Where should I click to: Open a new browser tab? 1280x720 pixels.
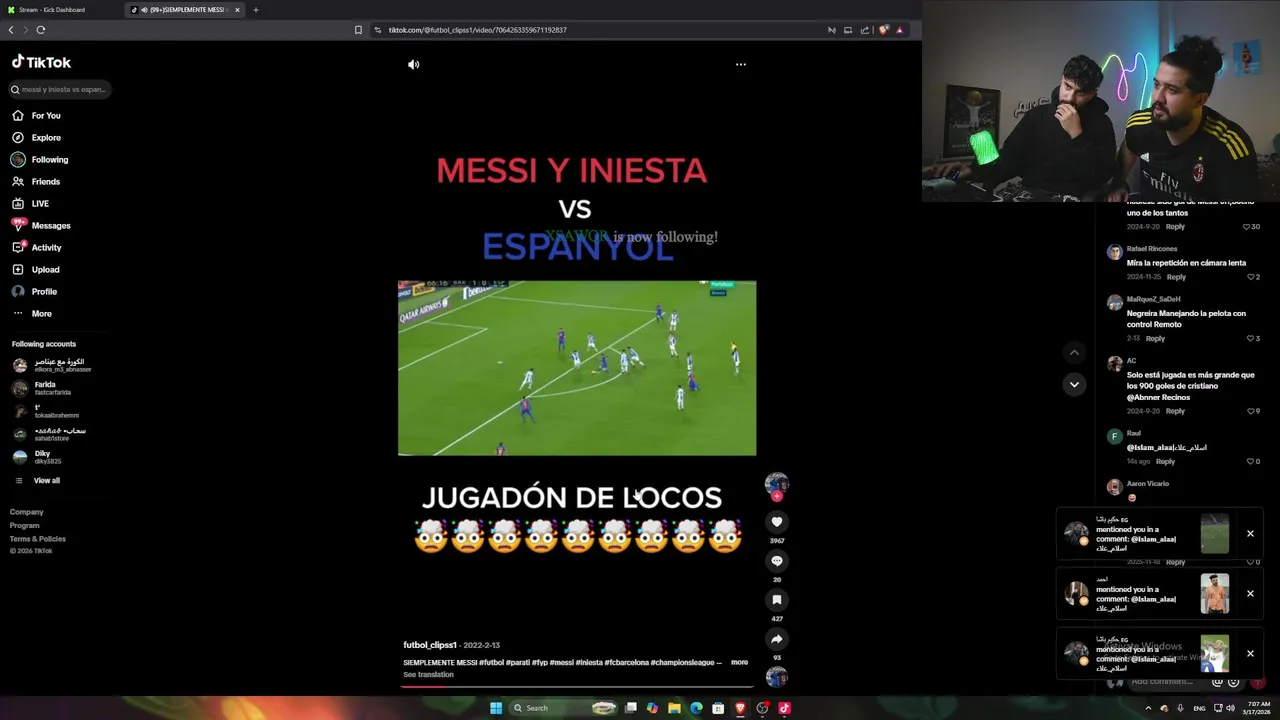[x=256, y=10]
